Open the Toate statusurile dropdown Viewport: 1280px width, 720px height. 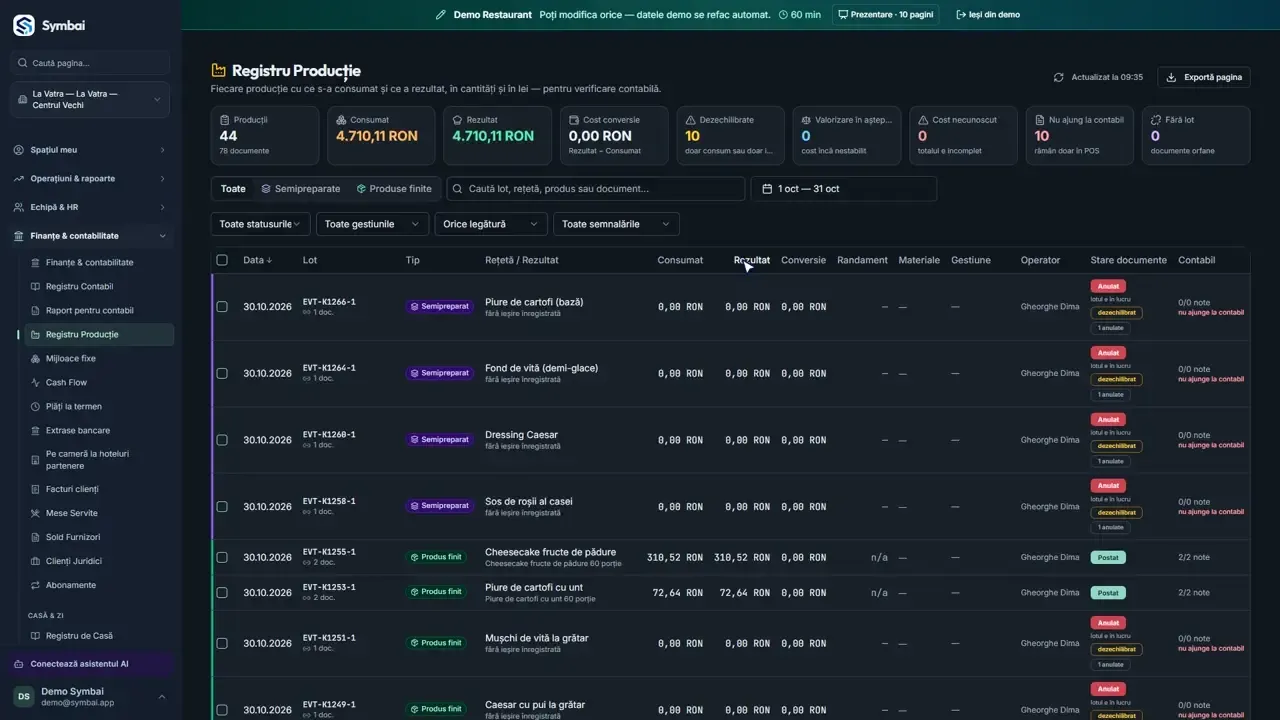pyautogui.click(x=260, y=224)
